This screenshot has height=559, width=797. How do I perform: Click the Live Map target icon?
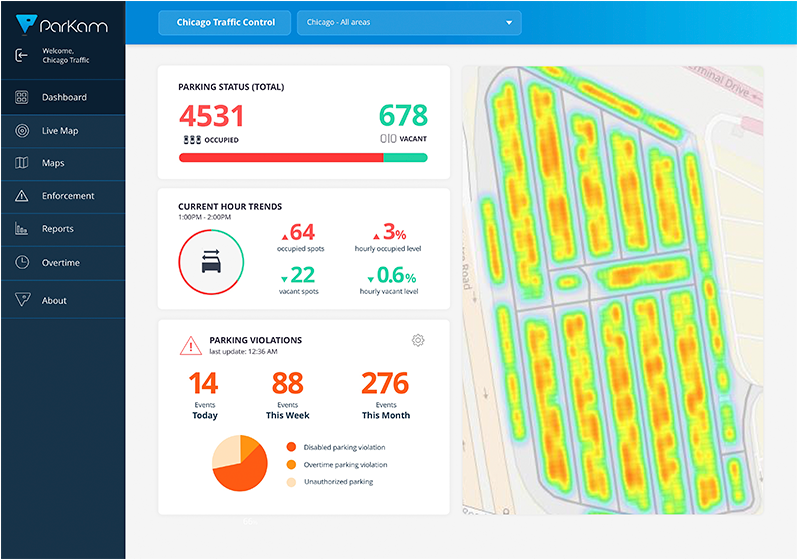[x=22, y=131]
